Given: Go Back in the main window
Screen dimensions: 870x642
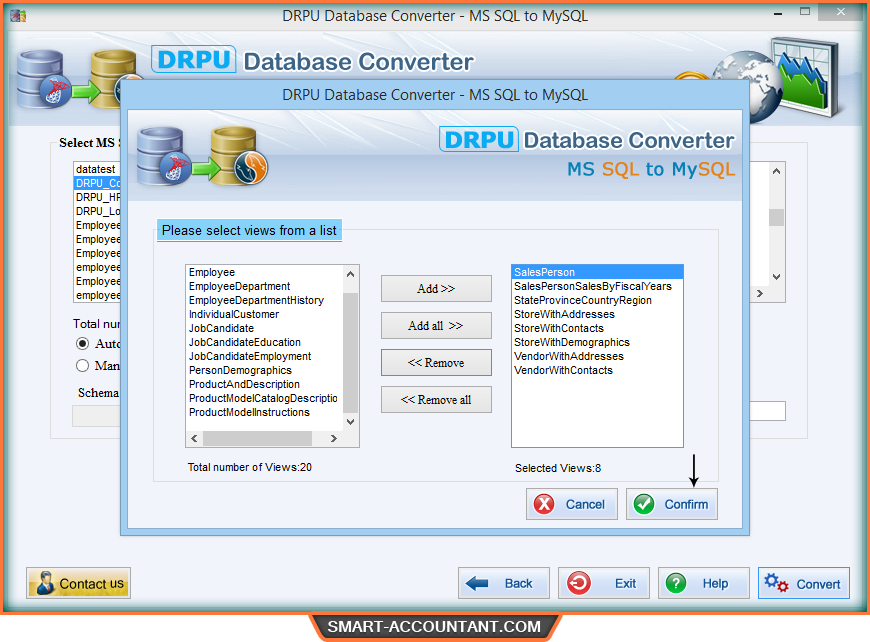Looking at the screenshot, I should (x=504, y=583).
